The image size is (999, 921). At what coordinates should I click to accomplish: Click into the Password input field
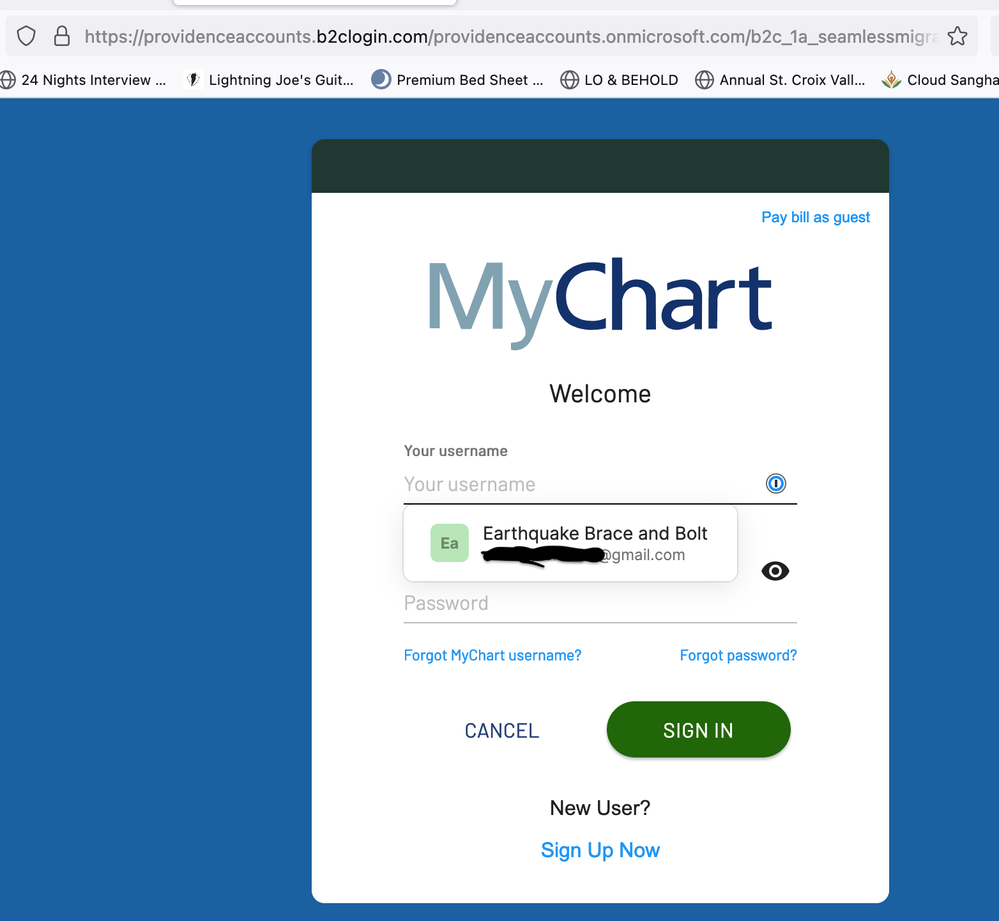click(580, 604)
